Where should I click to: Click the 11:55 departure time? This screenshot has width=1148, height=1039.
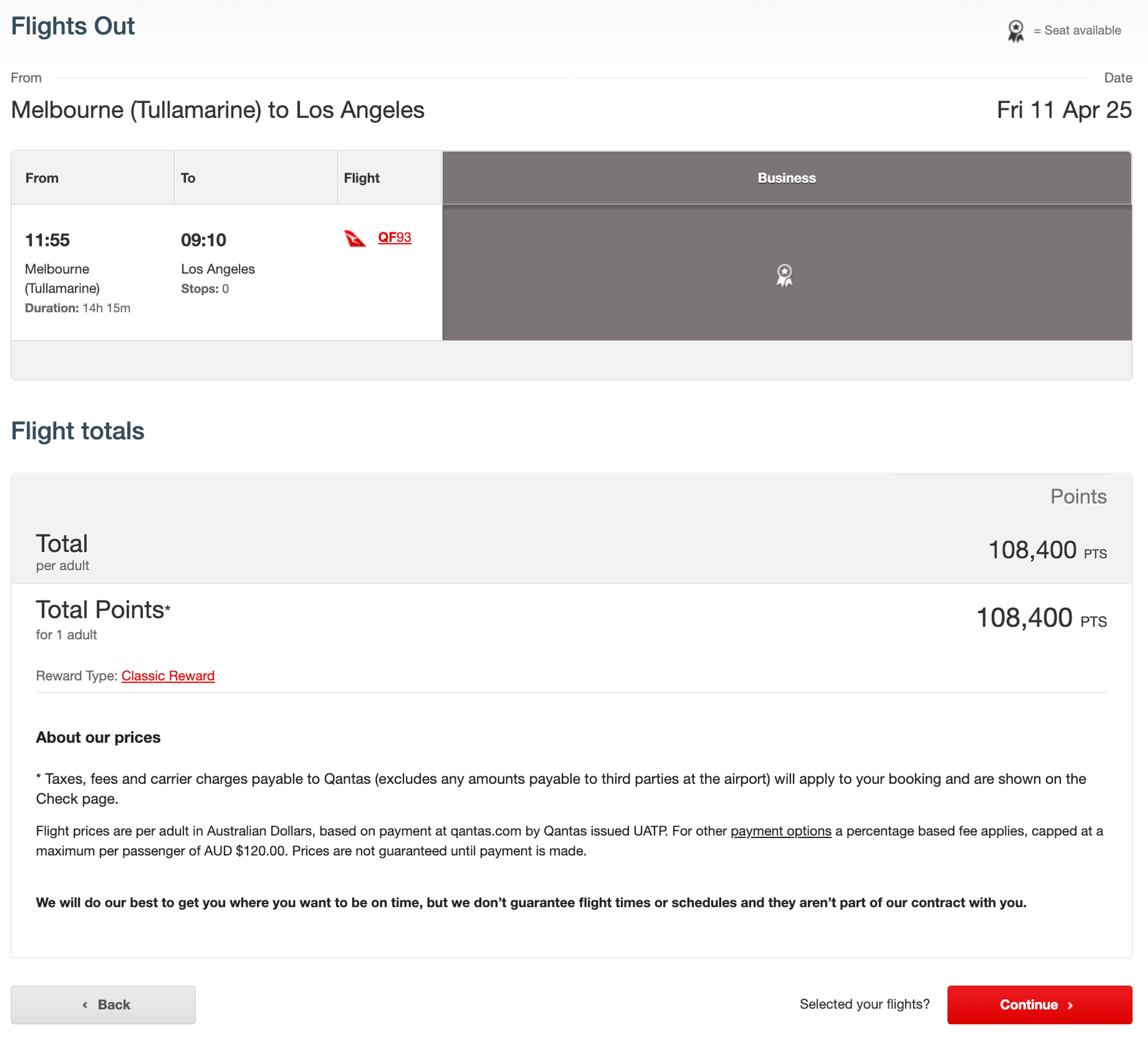coord(47,240)
